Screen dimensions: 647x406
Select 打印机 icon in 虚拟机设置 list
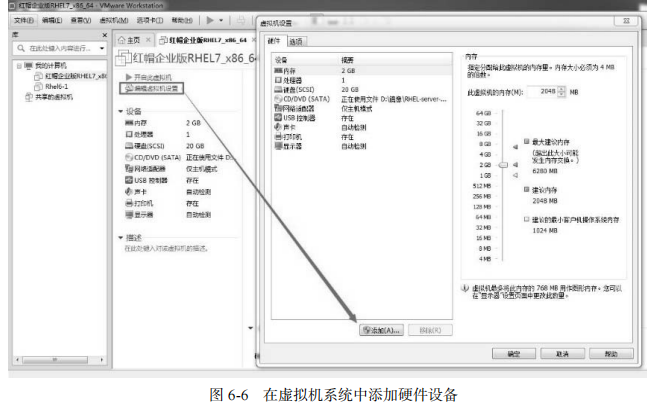click(x=279, y=137)
